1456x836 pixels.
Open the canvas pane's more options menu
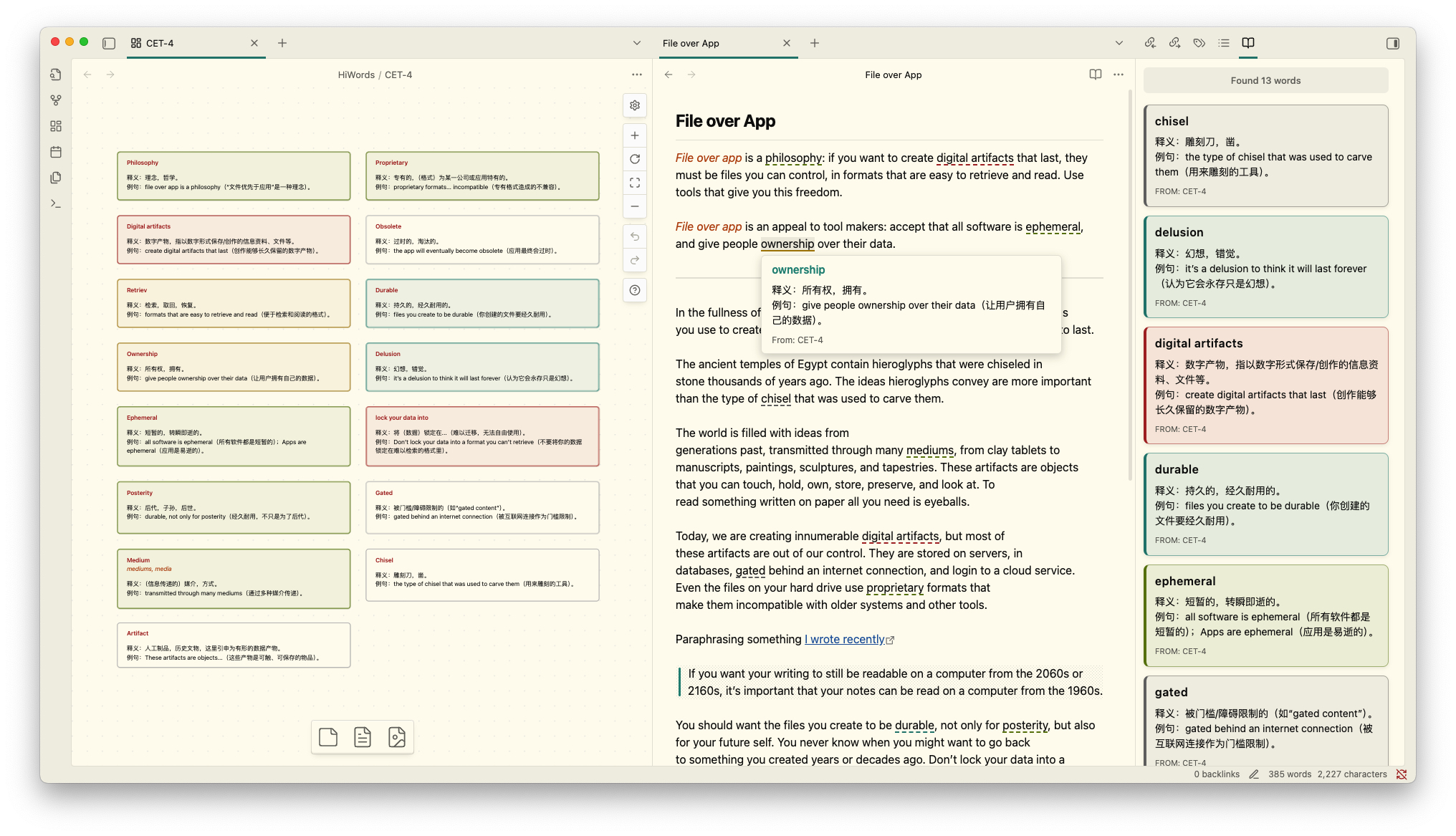pyautogui.click(x=636, y=75)
